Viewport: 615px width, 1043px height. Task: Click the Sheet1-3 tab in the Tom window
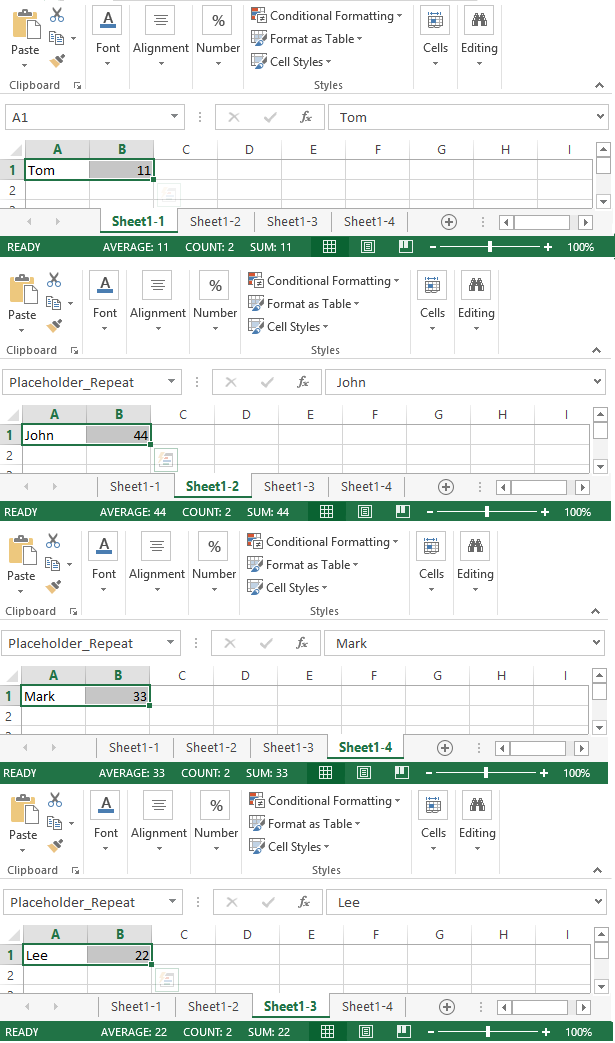click(x=292, y=222)
